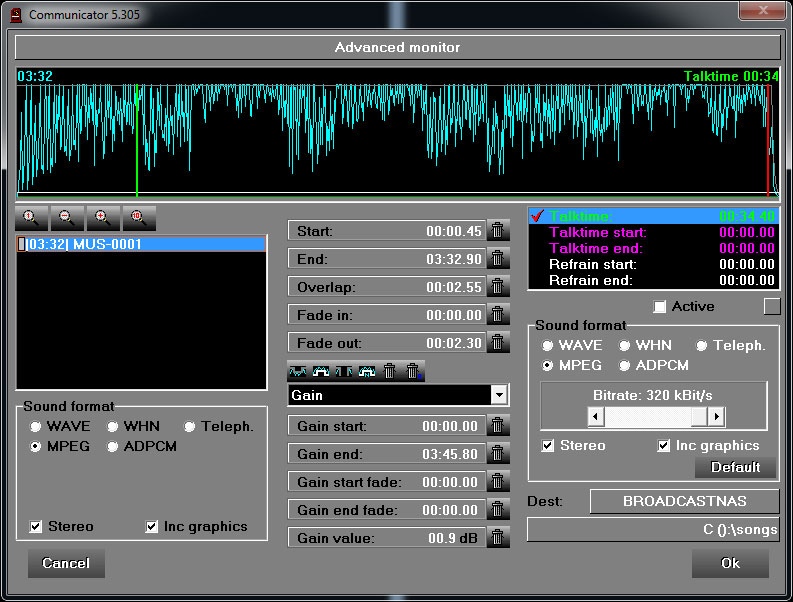Image resolution: width=793 pixels, height=602 pixels.
Task: Select the MUS-0001 track in list
Action: (141, 244)
